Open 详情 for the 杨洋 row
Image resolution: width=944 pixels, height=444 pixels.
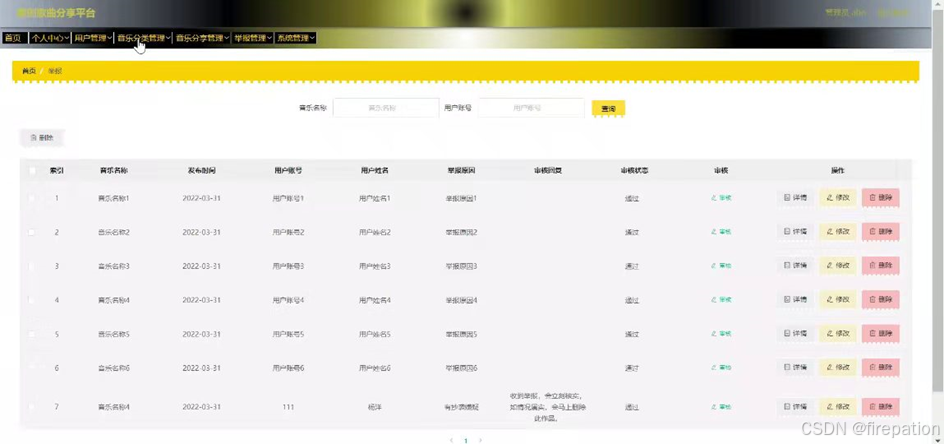(x=795, y=407)
